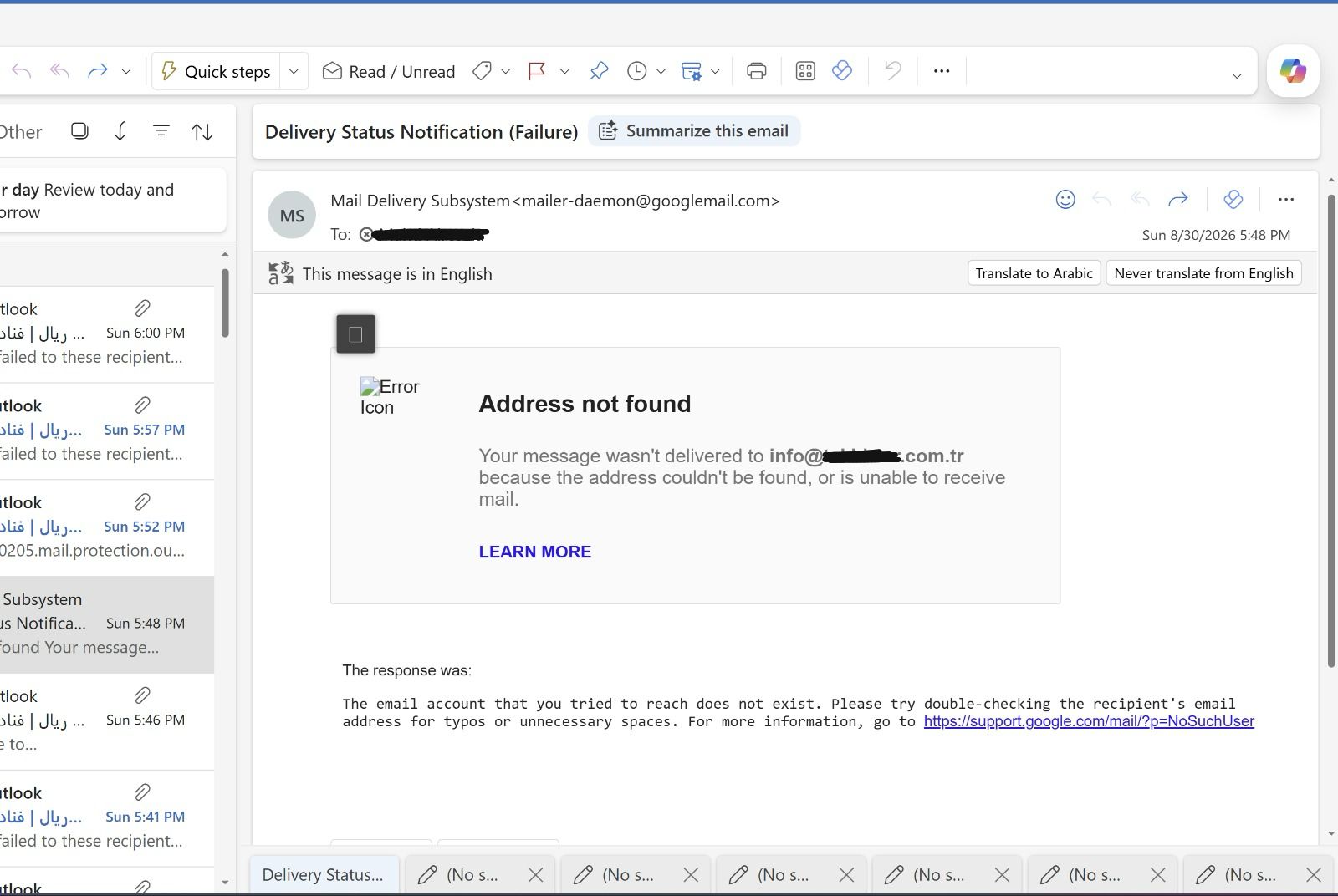Open the sort order icon in list header
The width and height of the screenshot is (1338, 896).
click(202, 131)
